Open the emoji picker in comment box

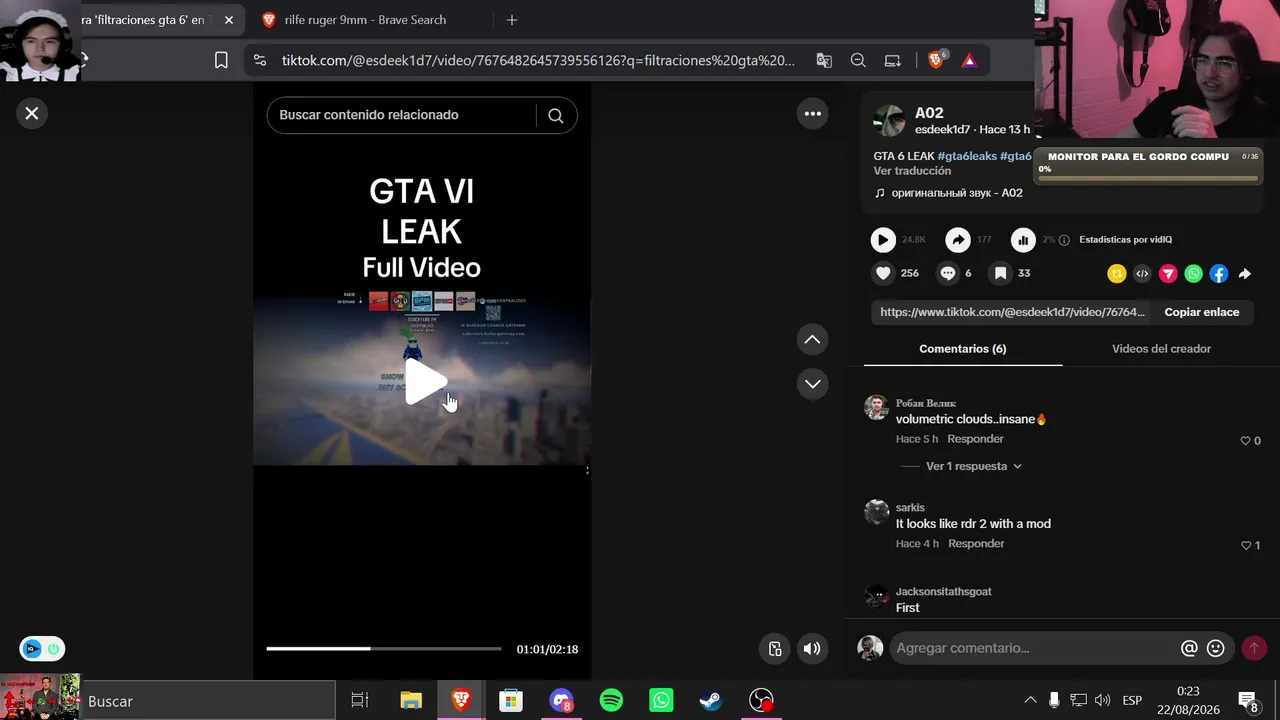[x=1216, y=648]
